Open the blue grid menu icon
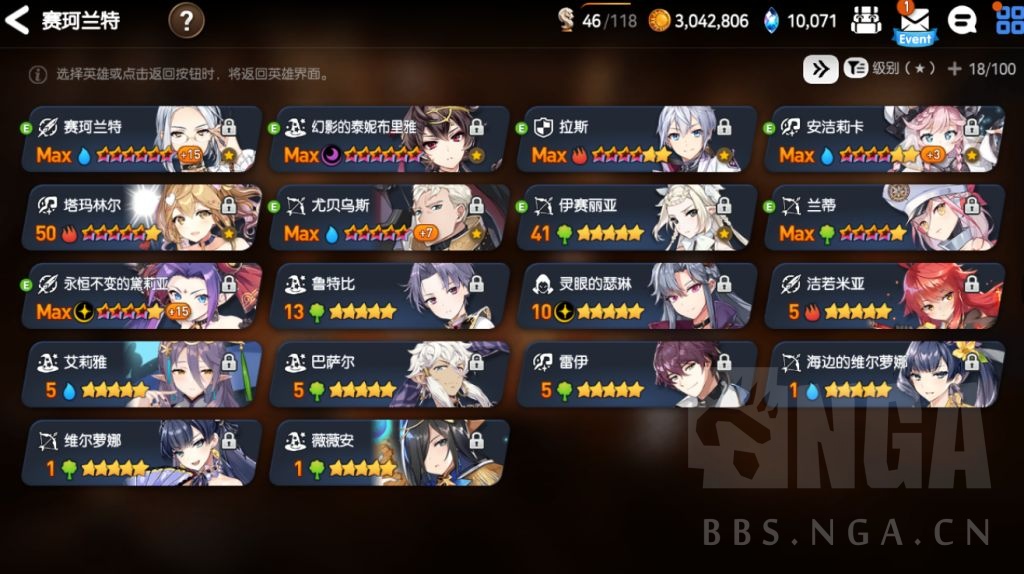The image size is (1024, 574). pyautogui.click(x=1009, y=20)
